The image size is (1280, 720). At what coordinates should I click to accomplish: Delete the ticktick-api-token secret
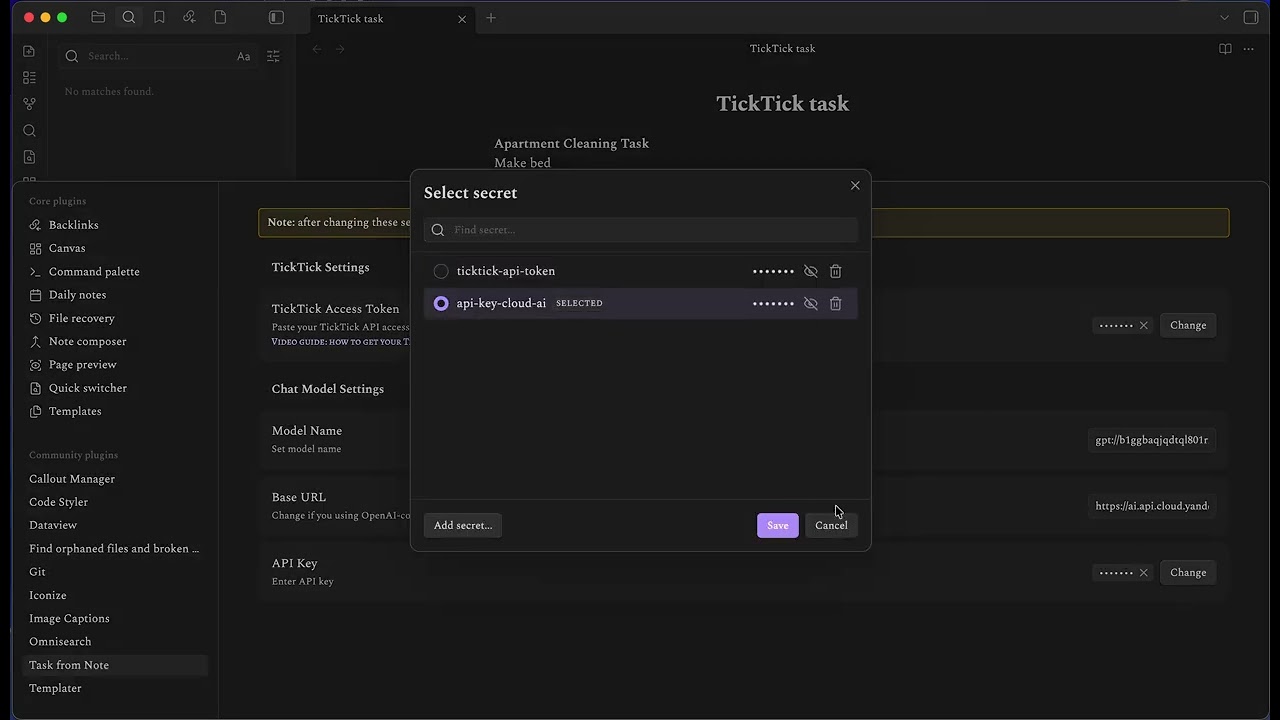836,271
